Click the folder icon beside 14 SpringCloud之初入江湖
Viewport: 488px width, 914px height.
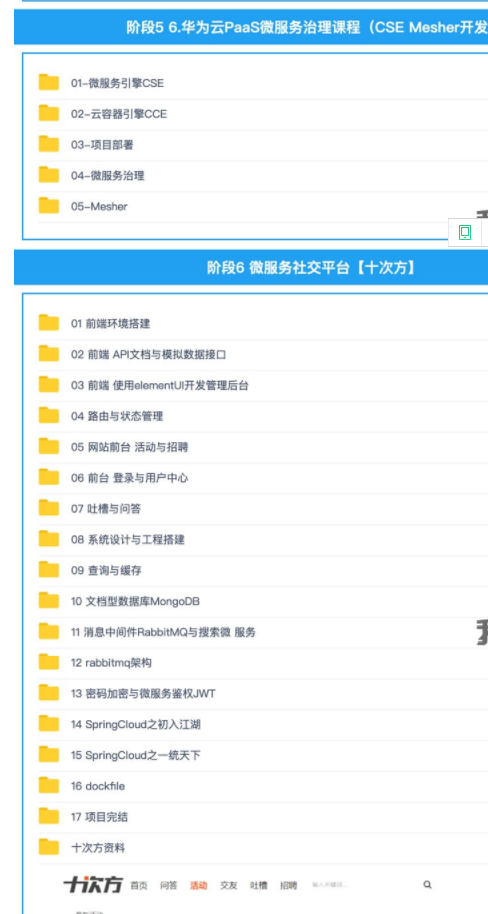49,724
